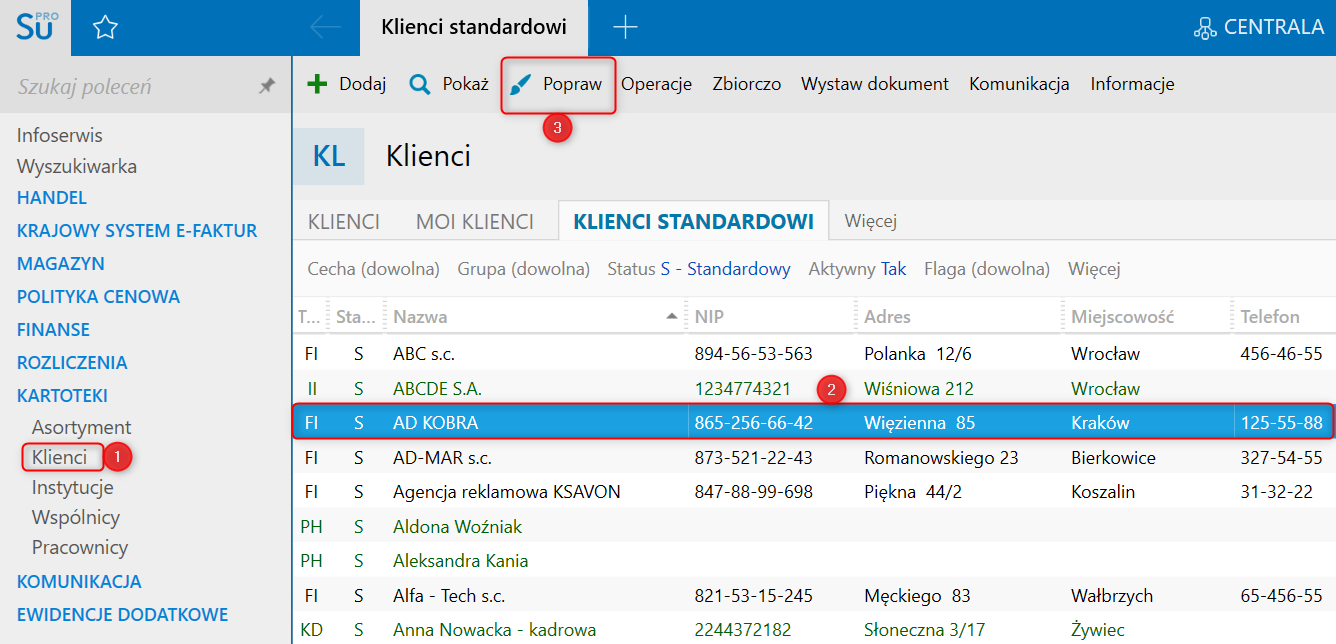The width and height of the screenshot is (1336, 644).
Task: Expand KRAJOWY SYSTEM E-FAKTUR section
Action: coord(137,231)
